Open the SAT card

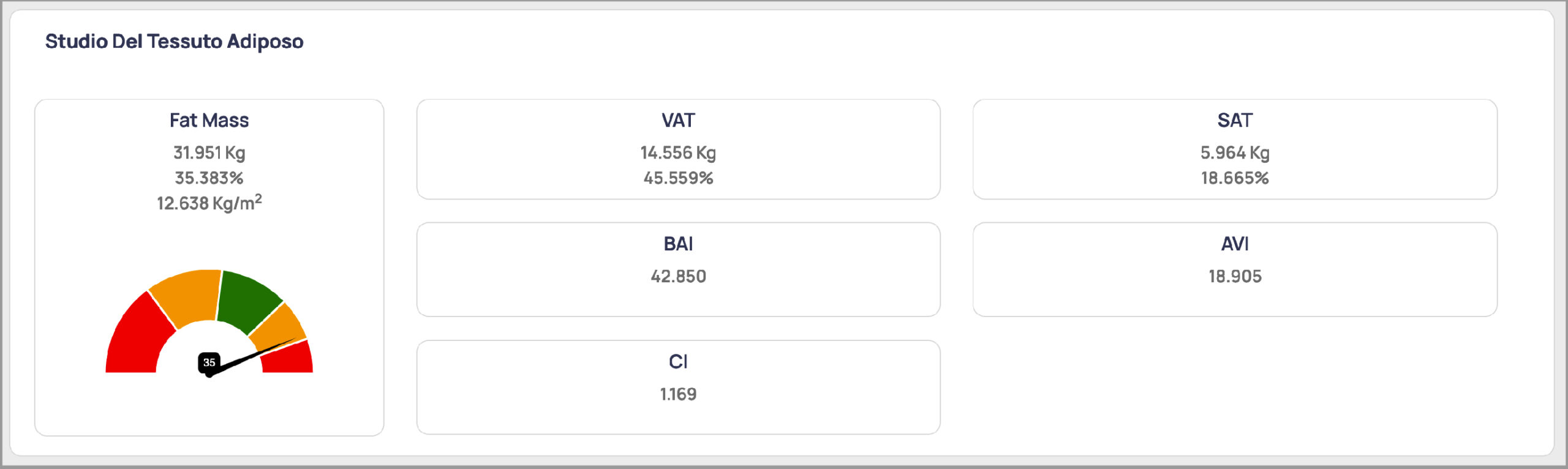pos(1235,149)
